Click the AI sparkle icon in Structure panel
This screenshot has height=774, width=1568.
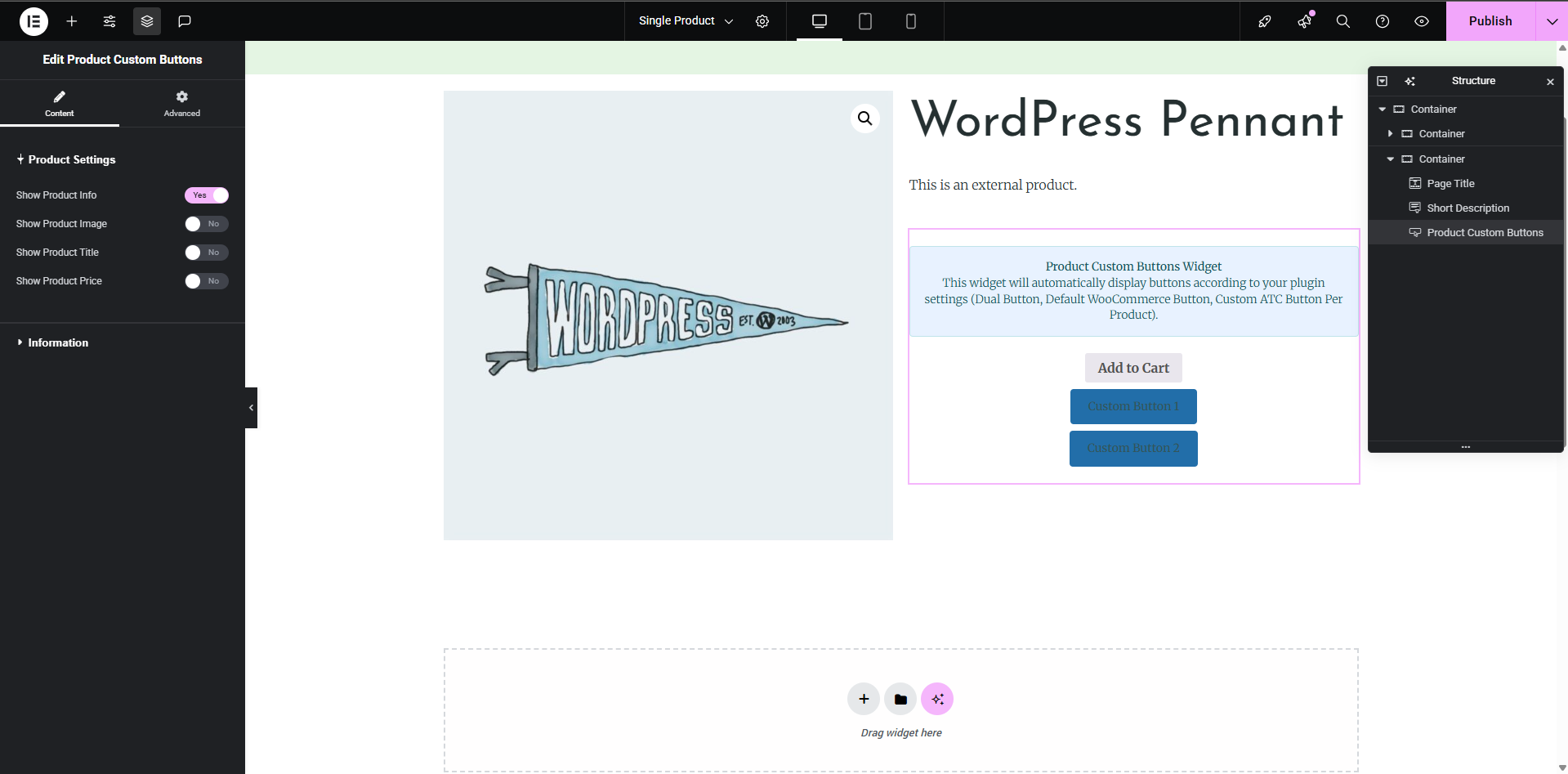1409,81
